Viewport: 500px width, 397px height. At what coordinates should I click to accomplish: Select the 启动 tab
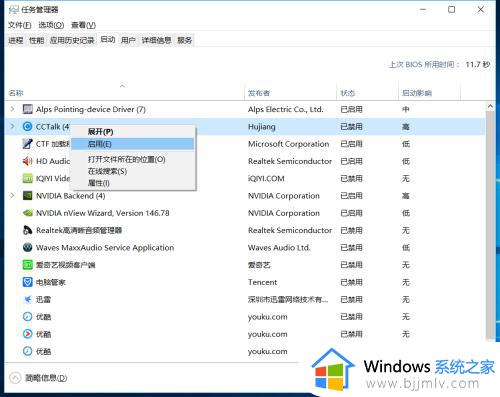[x=108, y=40]
